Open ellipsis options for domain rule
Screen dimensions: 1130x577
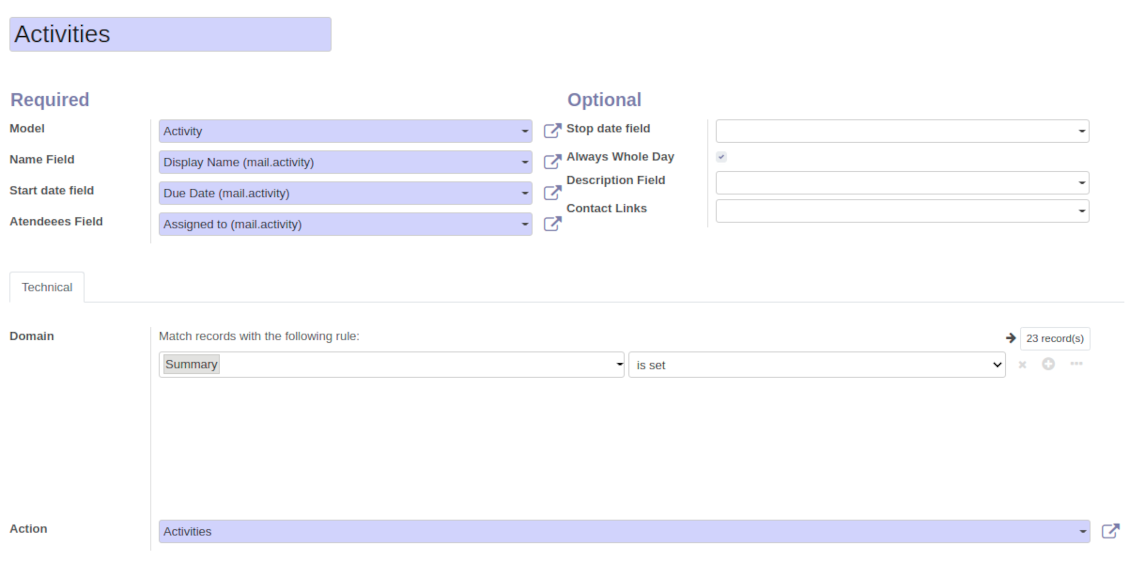(1076, 364)
